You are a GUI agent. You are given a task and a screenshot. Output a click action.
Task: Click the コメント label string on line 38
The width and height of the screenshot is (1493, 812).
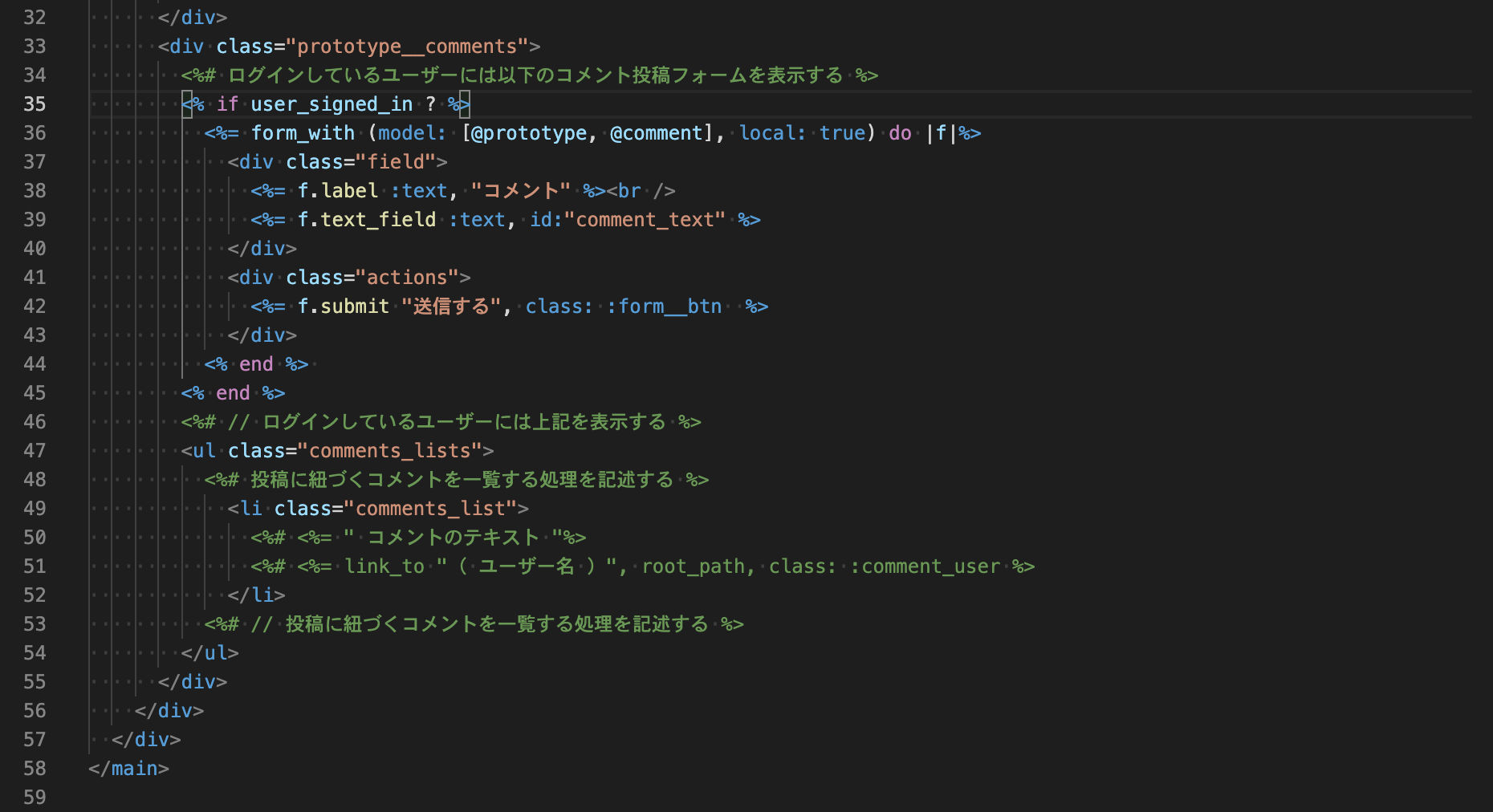pos(523,190)
